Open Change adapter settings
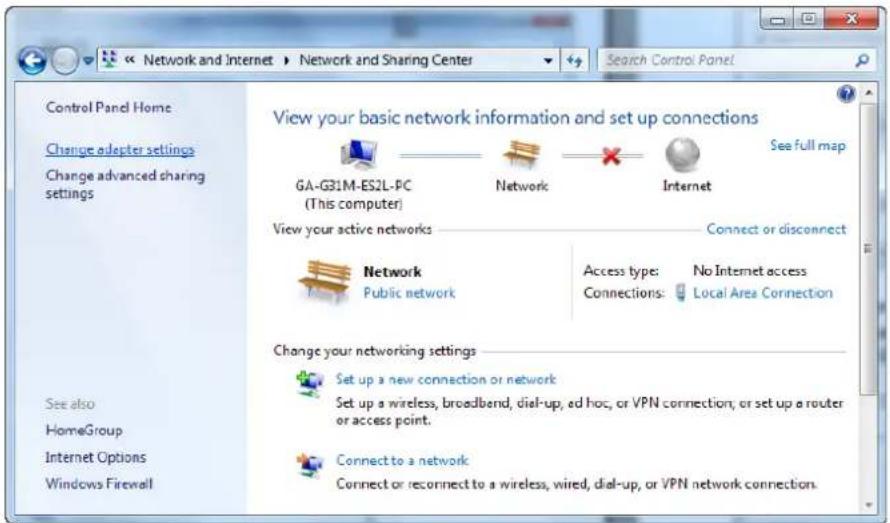This screenshot has width=890, height=523. 120,149
